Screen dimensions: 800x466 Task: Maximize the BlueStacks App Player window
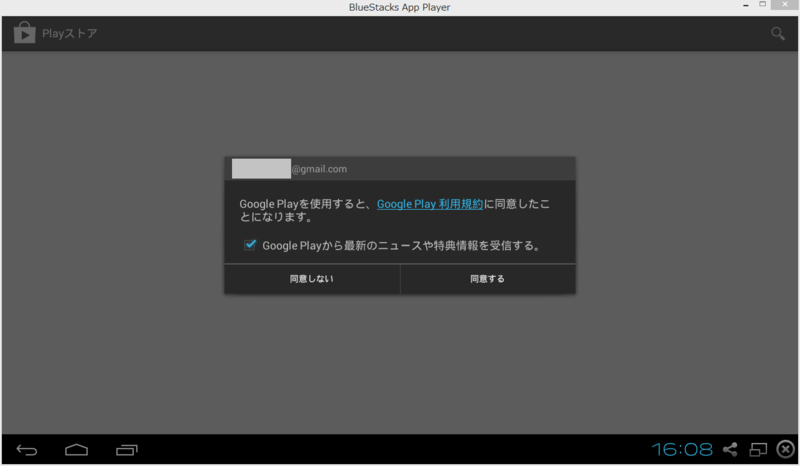(763, 5)
